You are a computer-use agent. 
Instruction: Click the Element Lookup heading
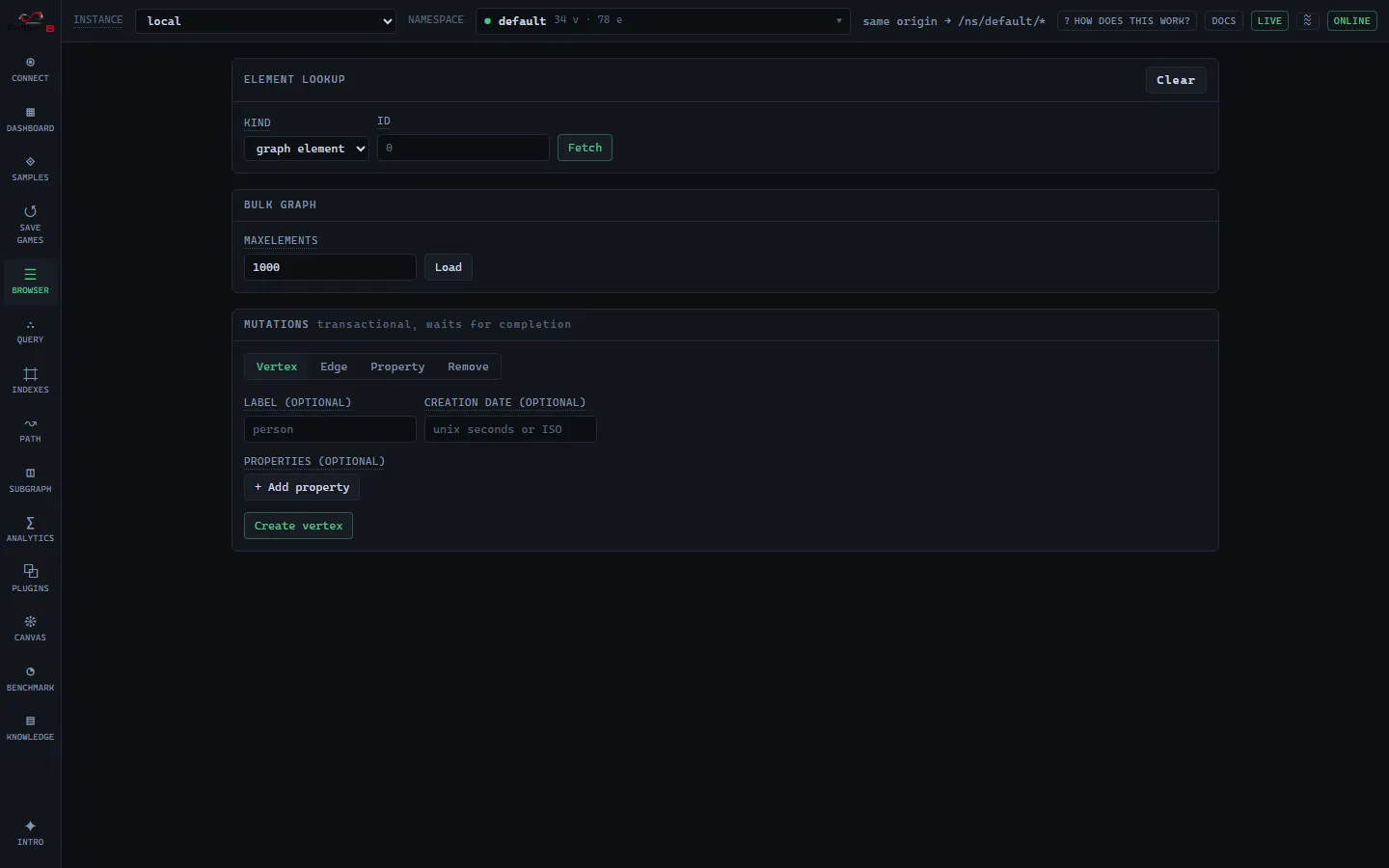click(x=294, y=79)
